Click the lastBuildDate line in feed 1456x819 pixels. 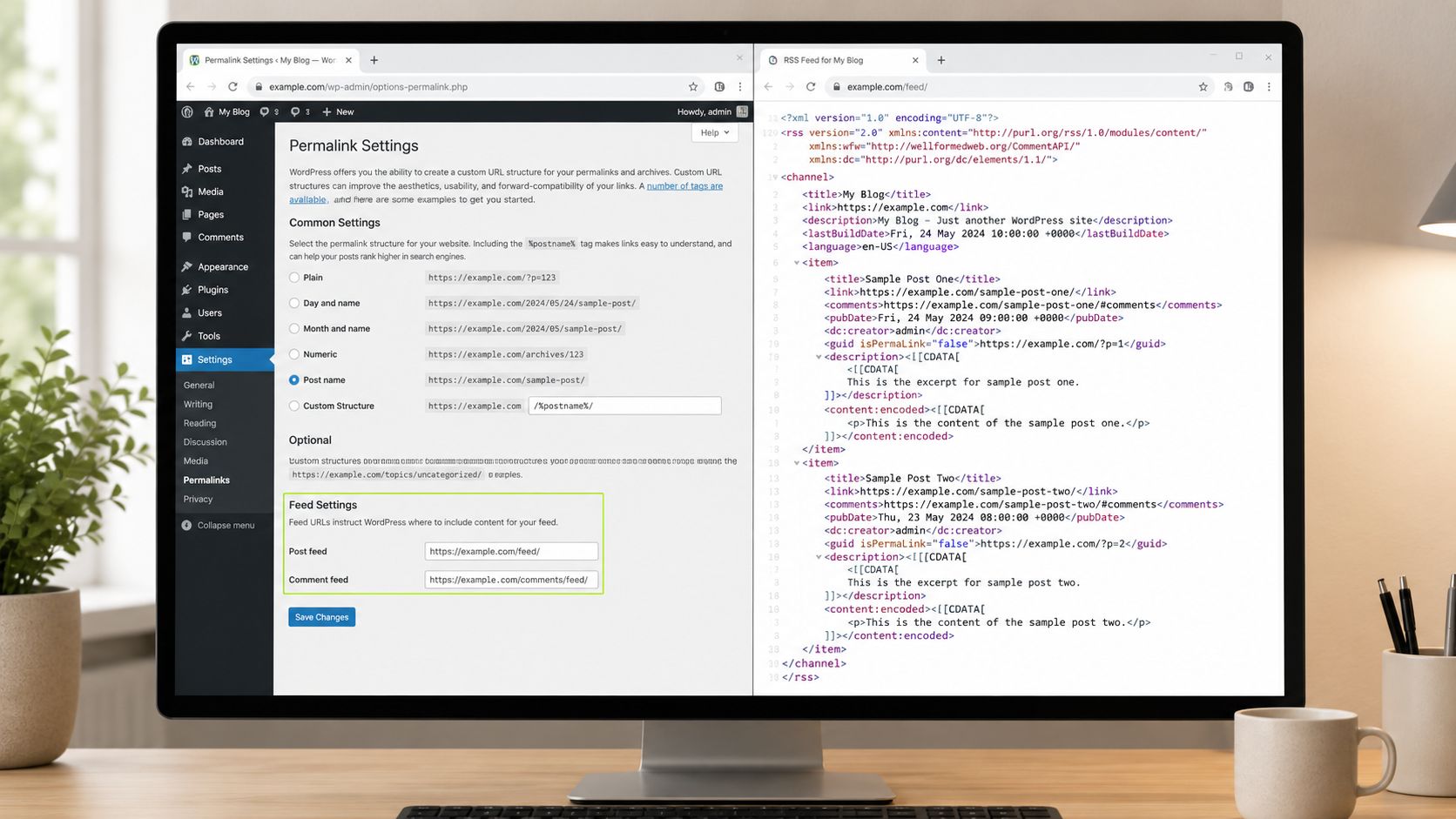[x=986, y=233]
